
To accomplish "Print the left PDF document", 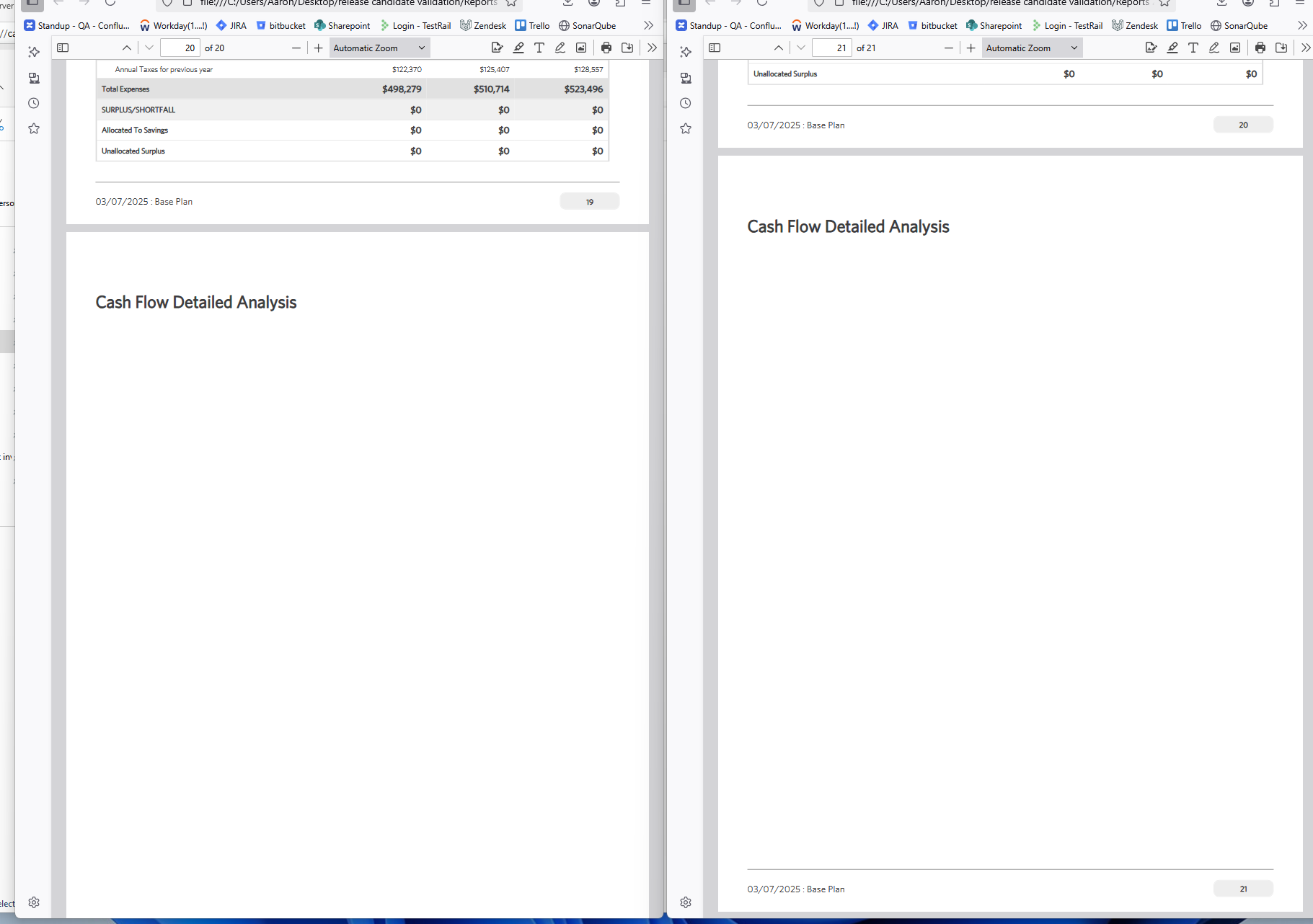I will 606,48.
